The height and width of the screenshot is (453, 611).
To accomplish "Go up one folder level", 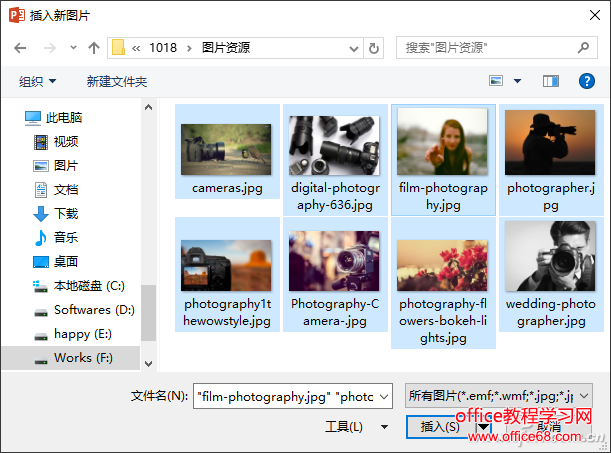I will tap(94, 48).
